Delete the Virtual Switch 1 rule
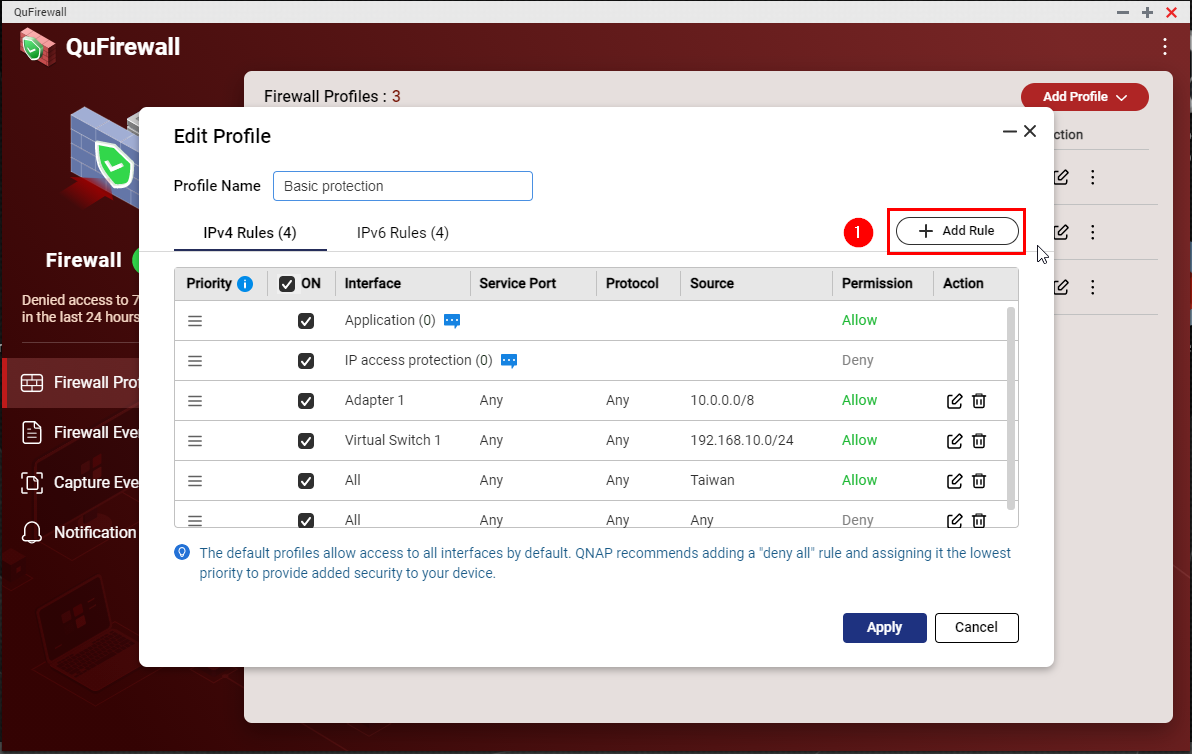This screenshot has width=1192, height=754. point(979,441)
